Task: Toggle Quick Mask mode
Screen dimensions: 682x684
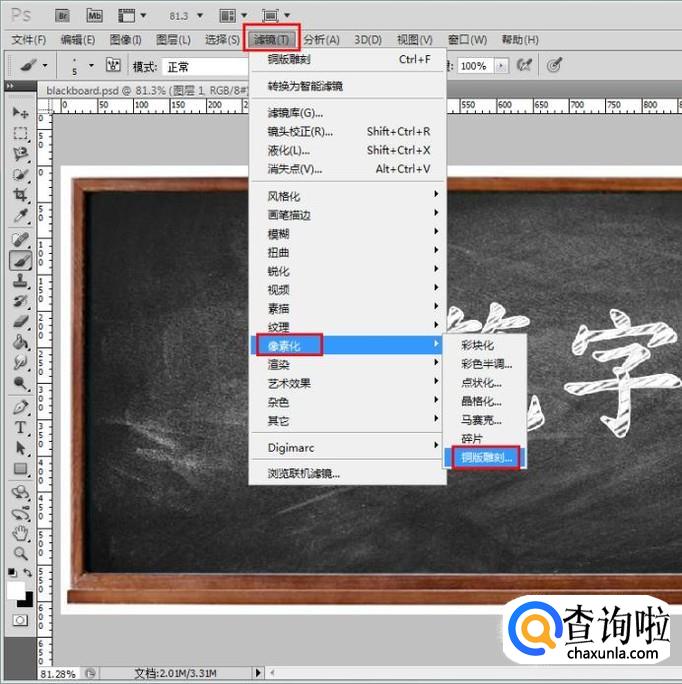Action: click(x=20, y=620)
